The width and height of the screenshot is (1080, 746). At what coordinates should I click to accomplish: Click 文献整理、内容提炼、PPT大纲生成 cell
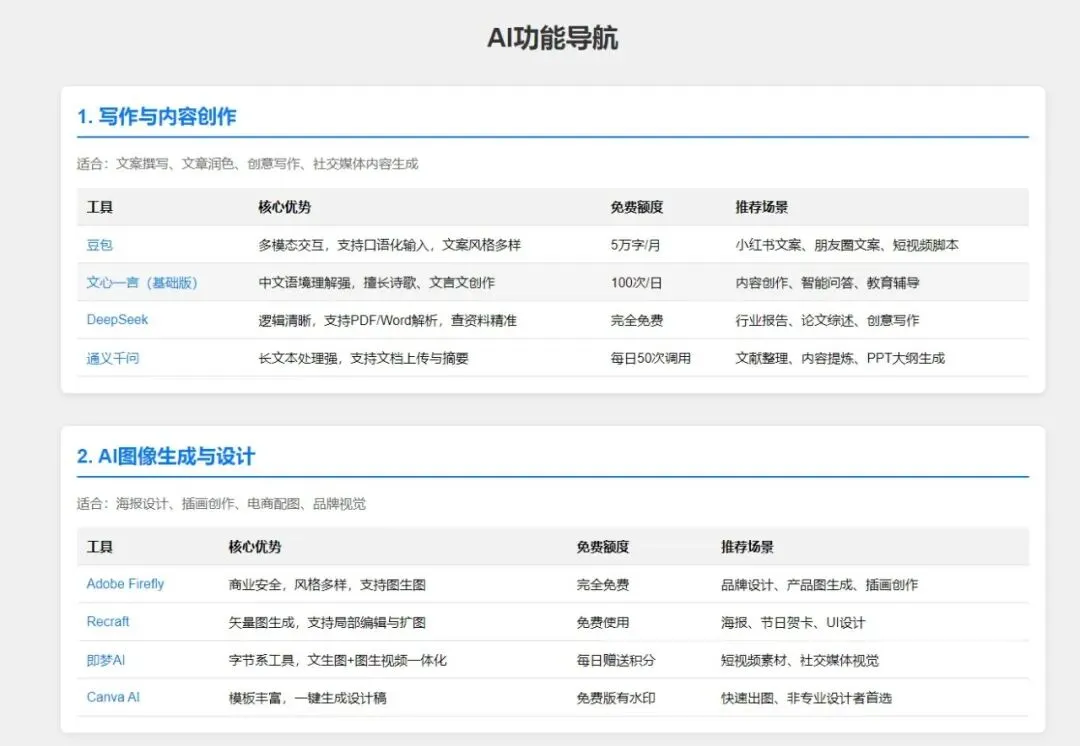pyautogui.click(x=840, y=358)
